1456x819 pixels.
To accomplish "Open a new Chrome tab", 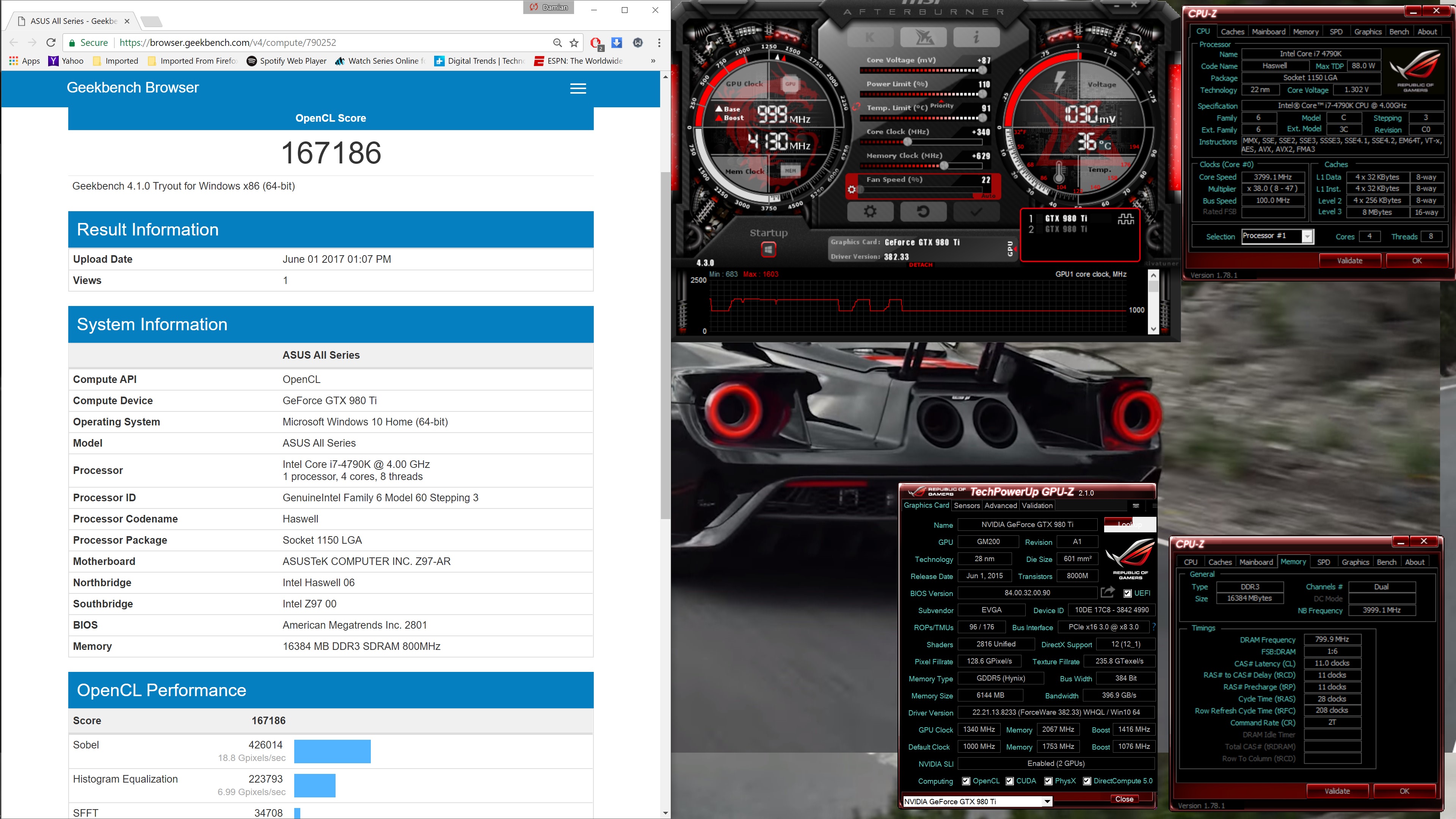I will [151, 22].
